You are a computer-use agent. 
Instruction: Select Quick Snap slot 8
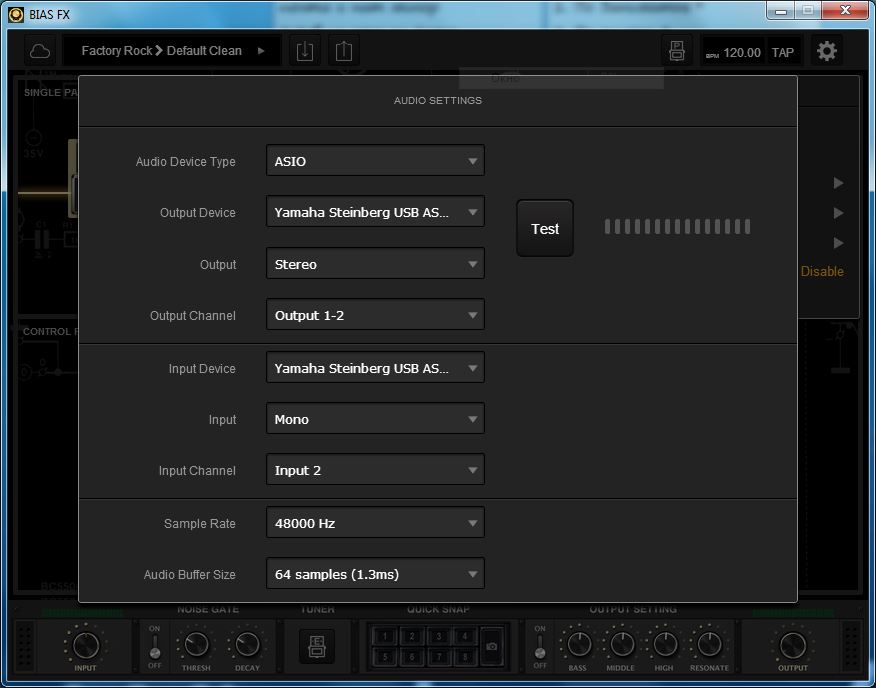[x=465, y=656]
